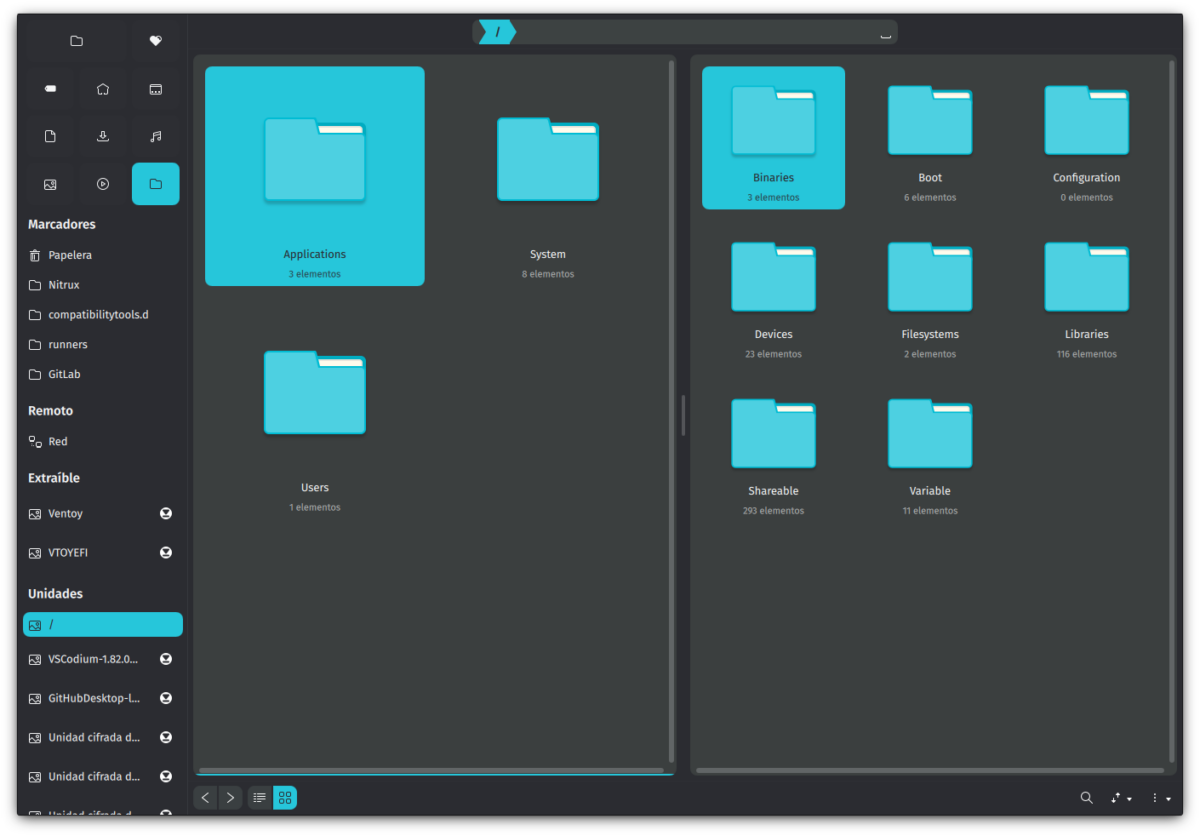Switch to list view mode
The height and width of the screenshot is (836, 1200).
[259, 797]
